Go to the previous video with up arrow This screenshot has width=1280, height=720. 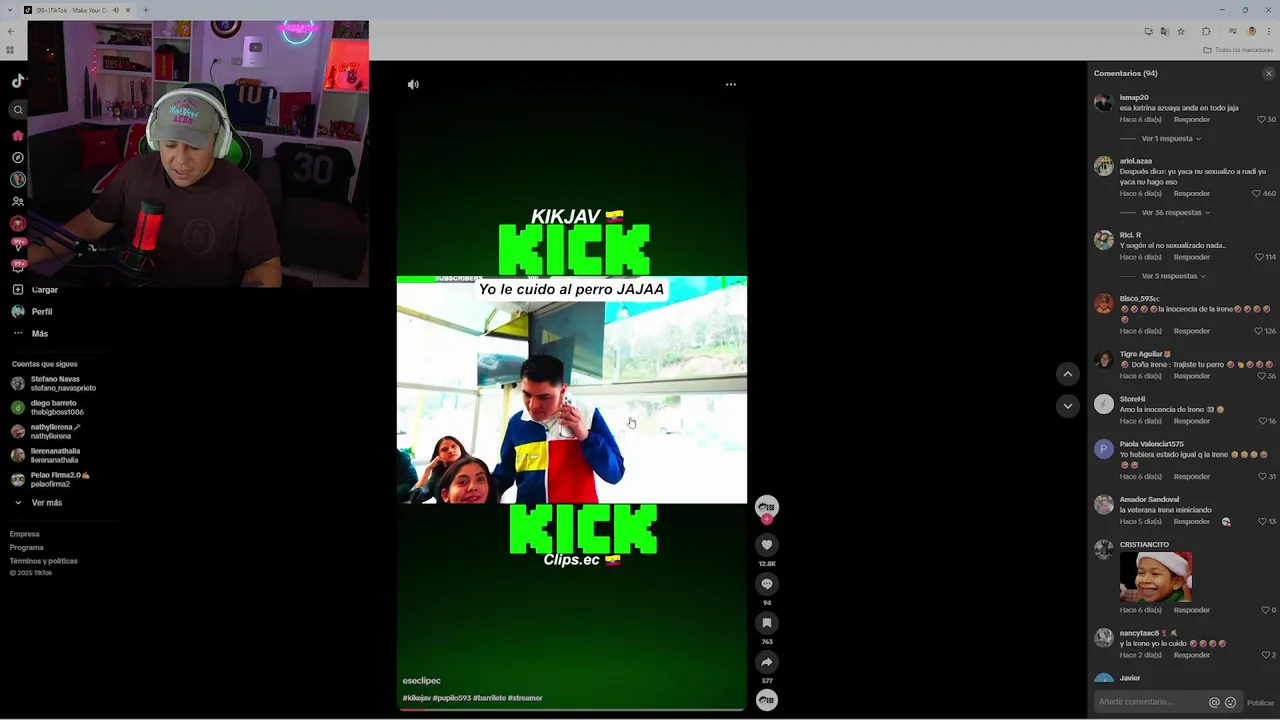point(1068,374)
